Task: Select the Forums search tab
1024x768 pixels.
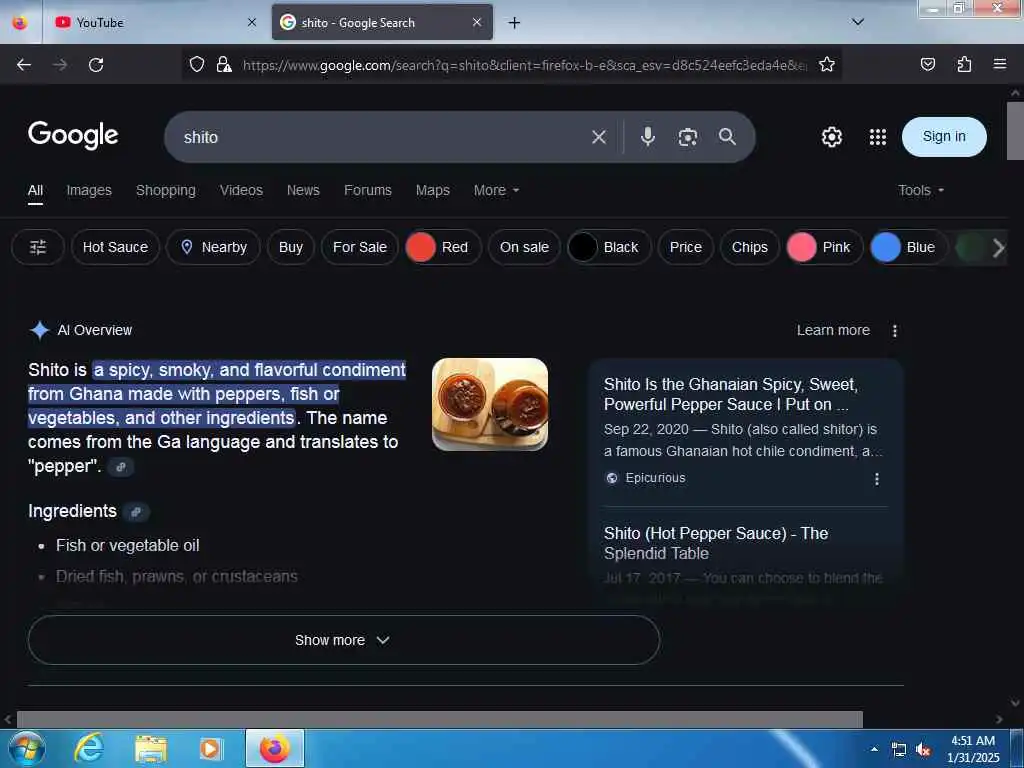Action: click(368, 190)
